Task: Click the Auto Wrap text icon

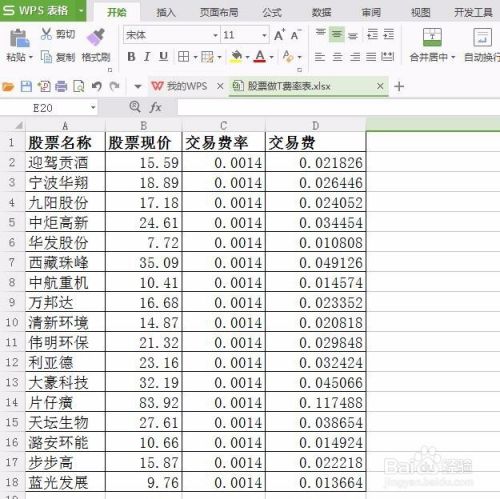Action: coord(482,37)
